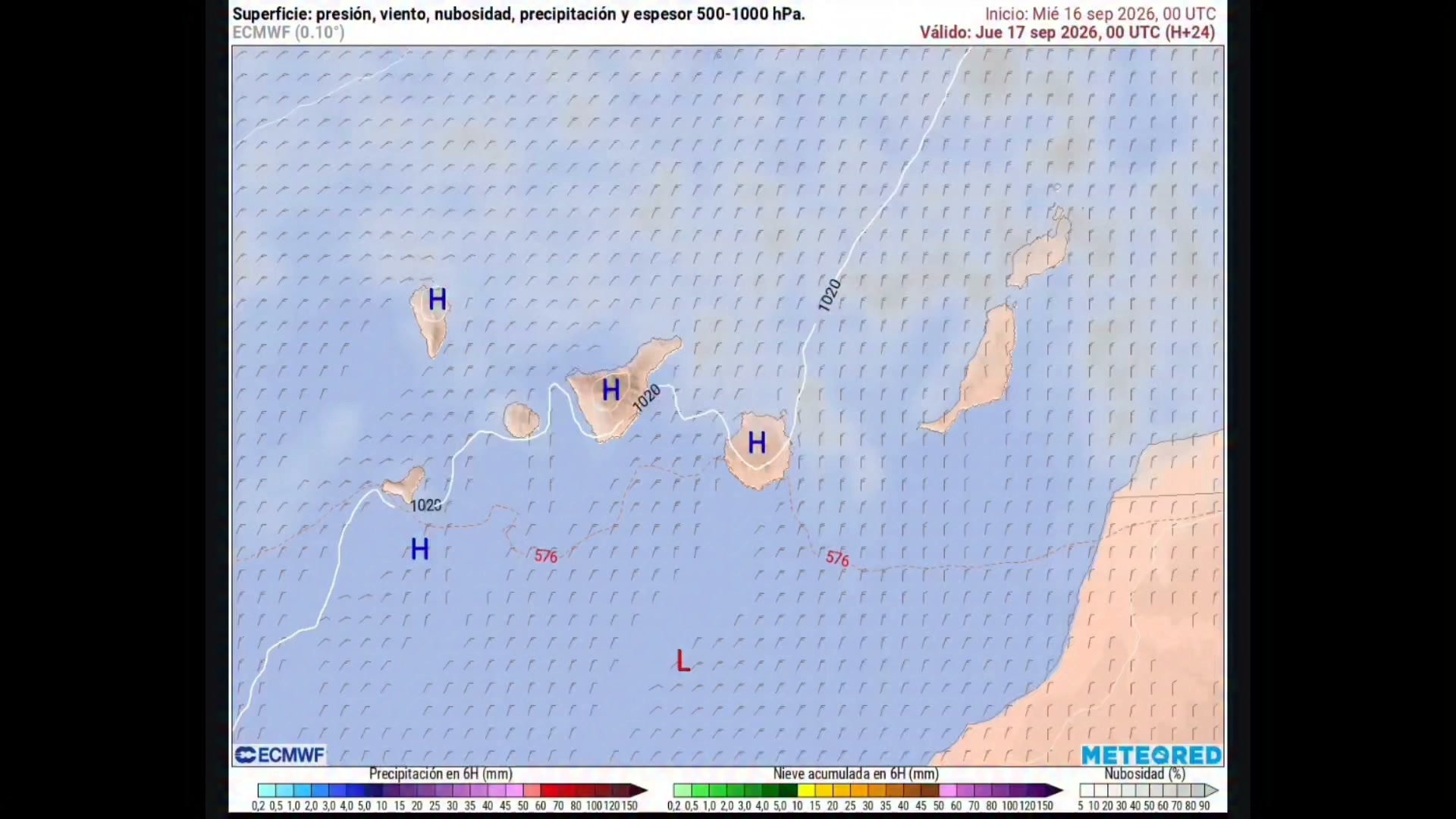This screenshot has width=1456, height=819.
Task: Click the 1020 isobar label near Lanzarote
Action: tap(830, 295)
